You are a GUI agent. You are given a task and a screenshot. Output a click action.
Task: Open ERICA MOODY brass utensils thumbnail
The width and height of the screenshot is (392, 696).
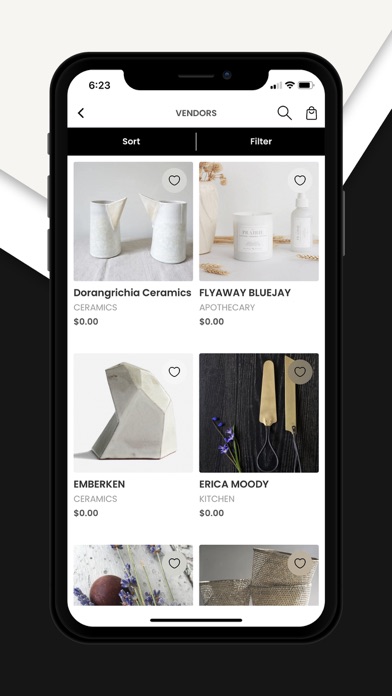[259, 413]
